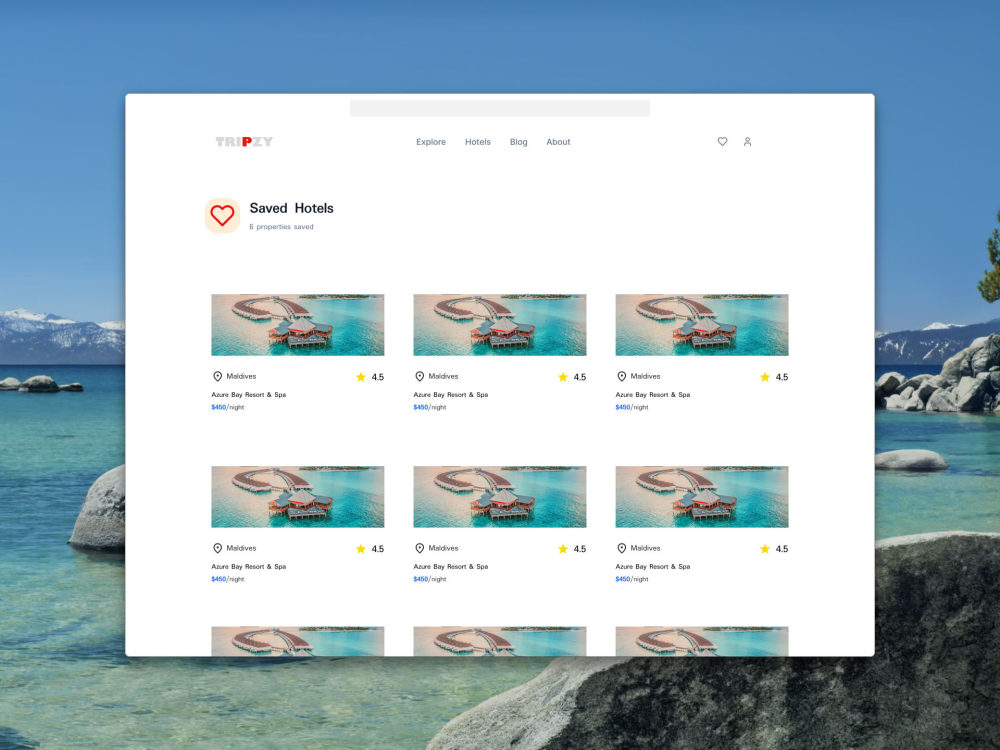Click the location pin in second-row right card
This screenshot has height=750, width=1000.
tap(622, 548)
